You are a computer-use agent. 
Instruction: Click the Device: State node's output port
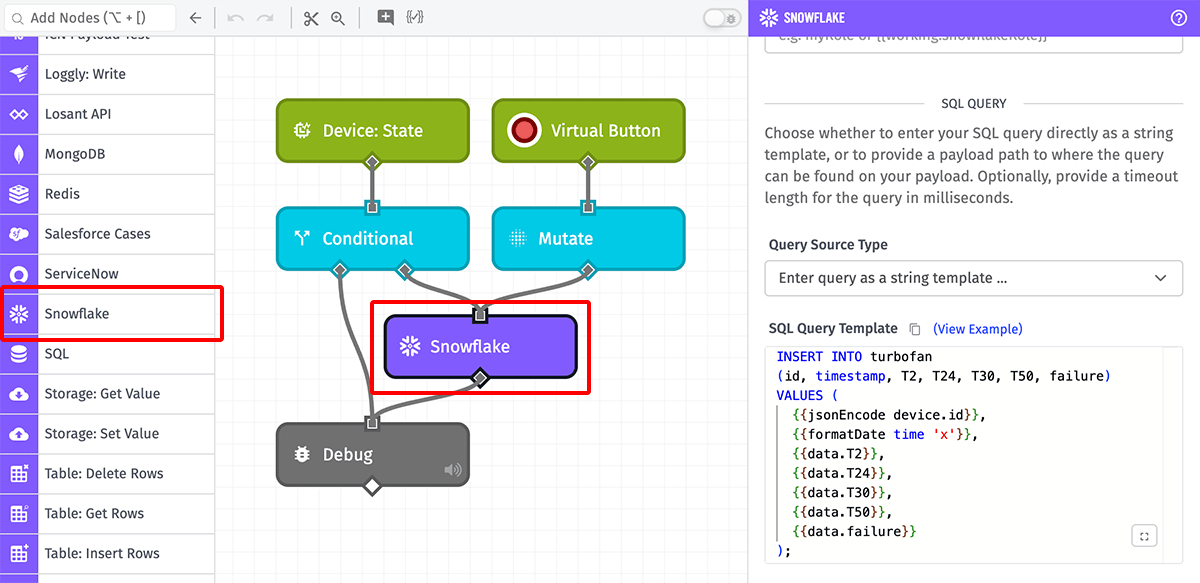[x=372, y=162]
